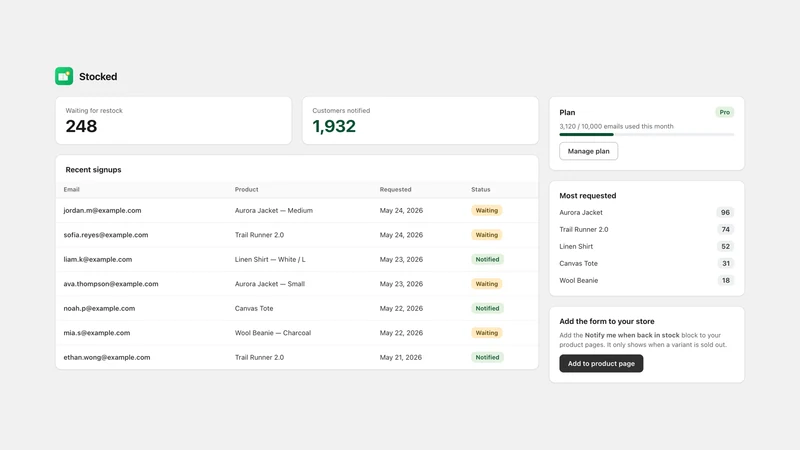The height and width of the screenshot is (450, 800).
Task: Click Wool Beanie in Most requested list
Action: [x=579, y=280]
